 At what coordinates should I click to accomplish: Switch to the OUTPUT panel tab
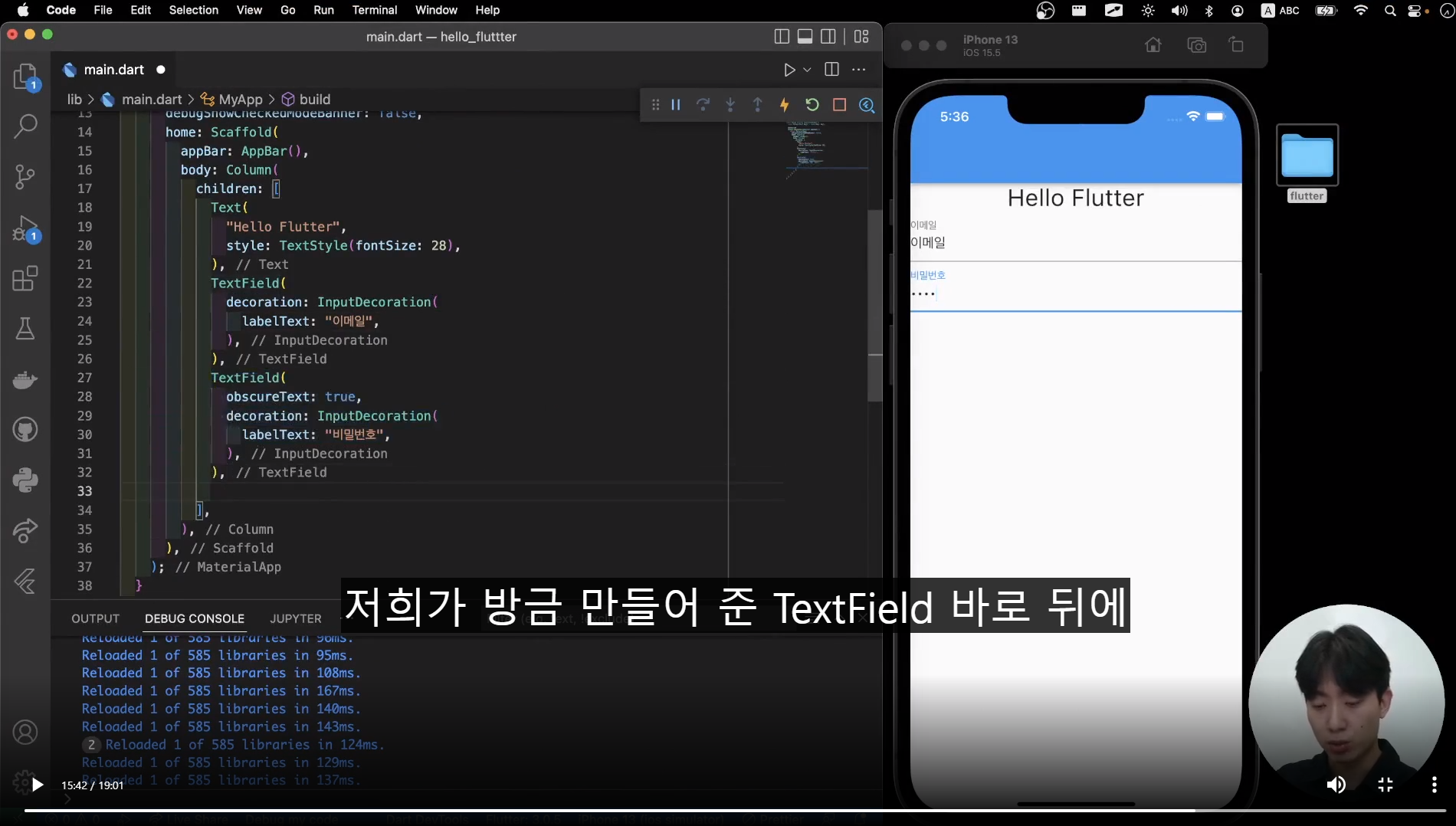point(95,618)
